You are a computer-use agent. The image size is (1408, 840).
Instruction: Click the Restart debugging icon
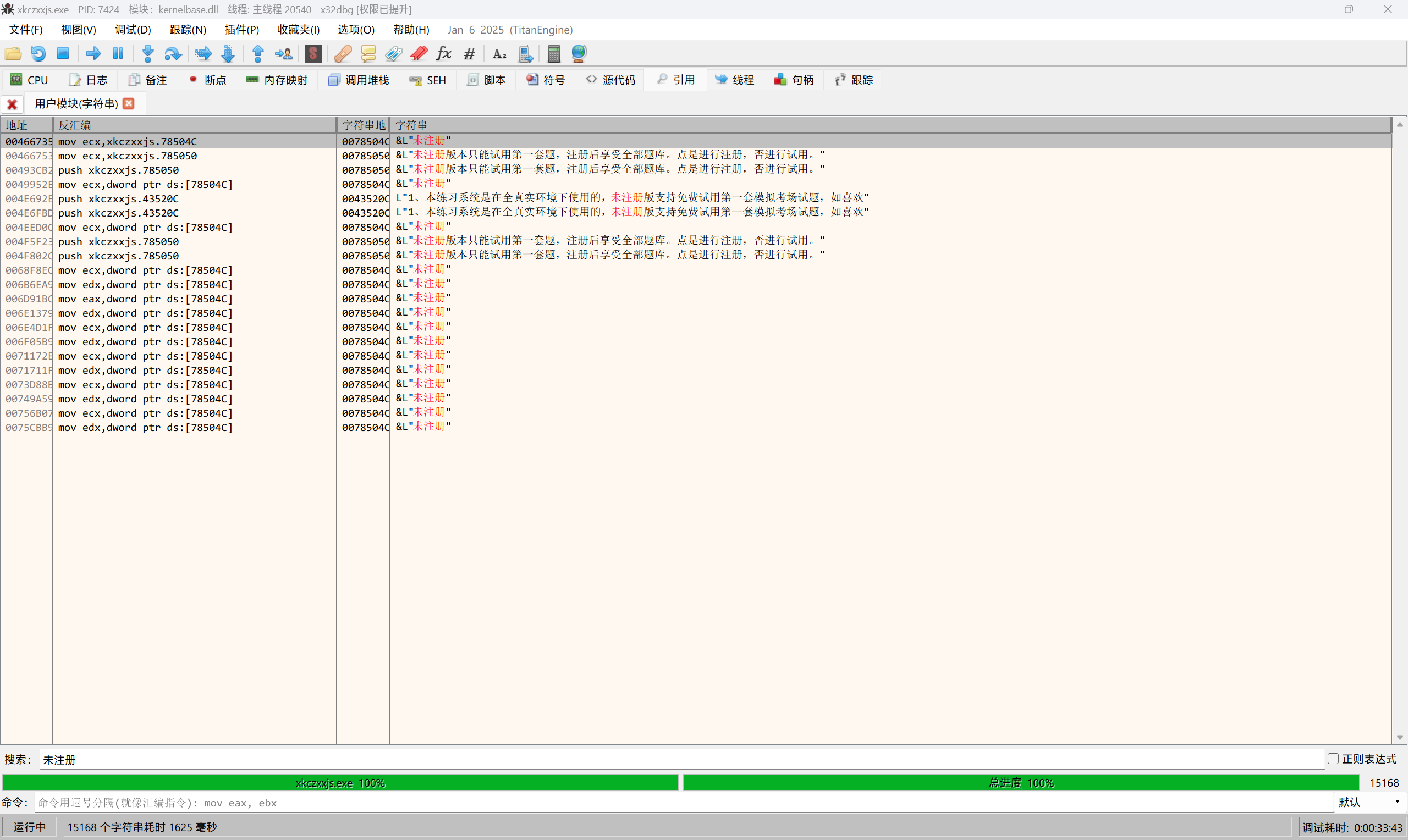pos(38,54)
